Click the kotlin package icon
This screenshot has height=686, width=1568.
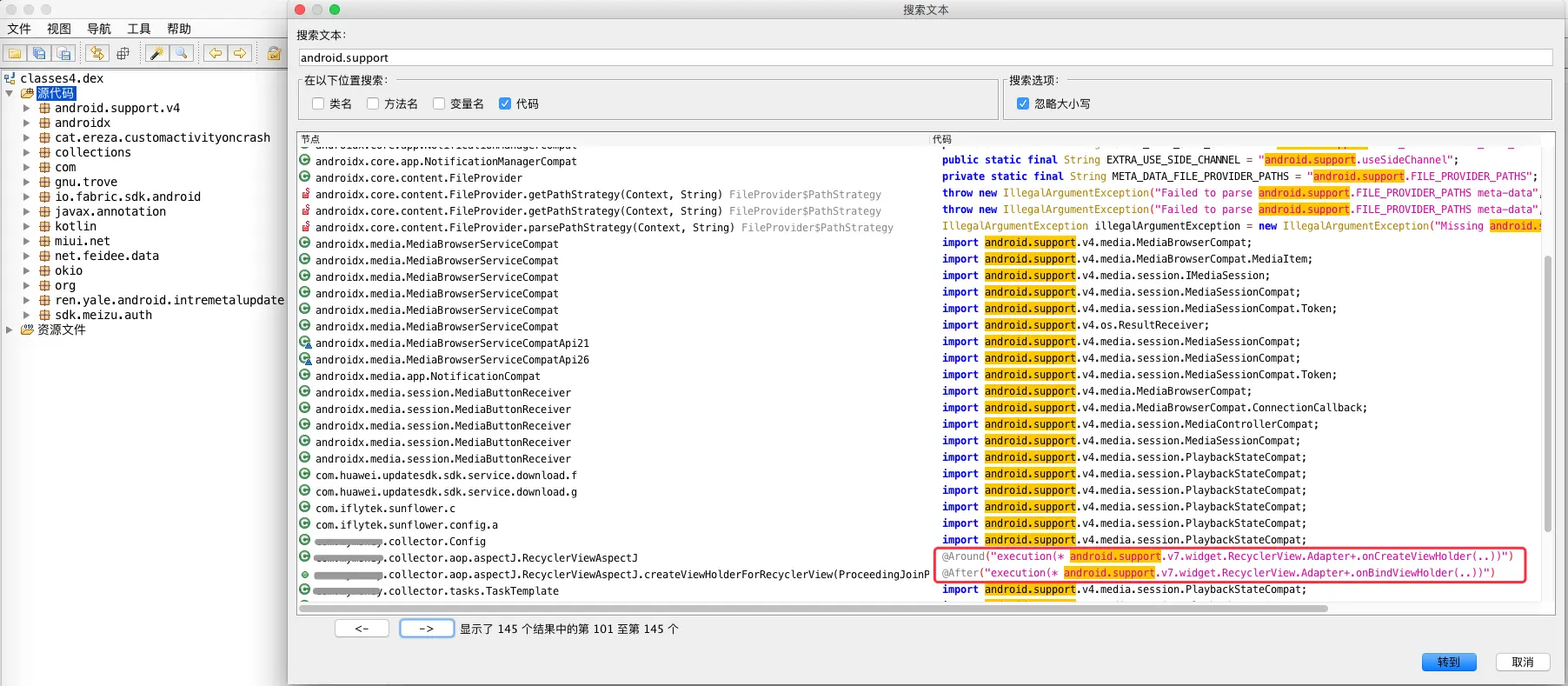pos(44,226)
